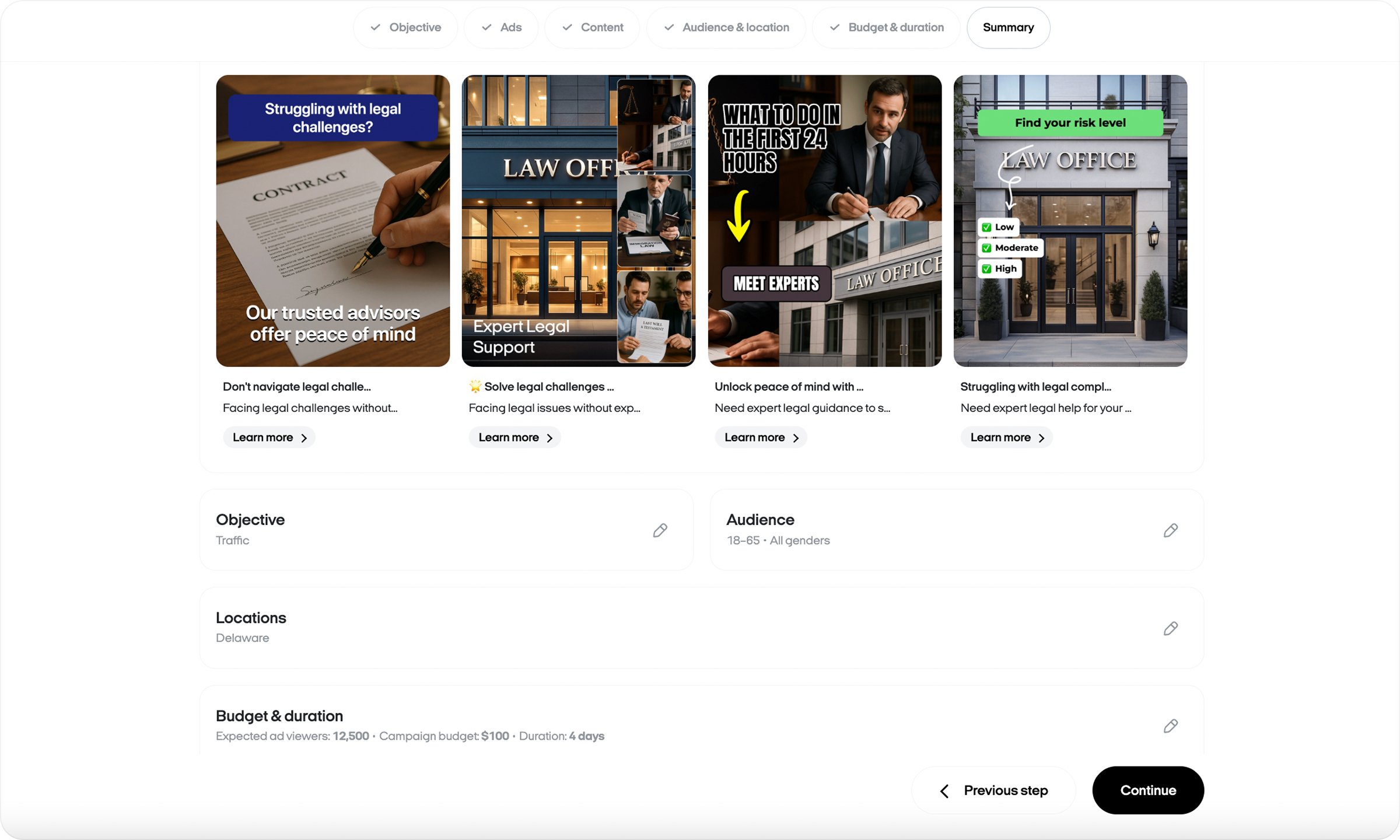This screenshot has width=1400, height=840.
Task: Edit the Audience section pencil icon
Action: pyautogui.click(x=1170, y=530)
